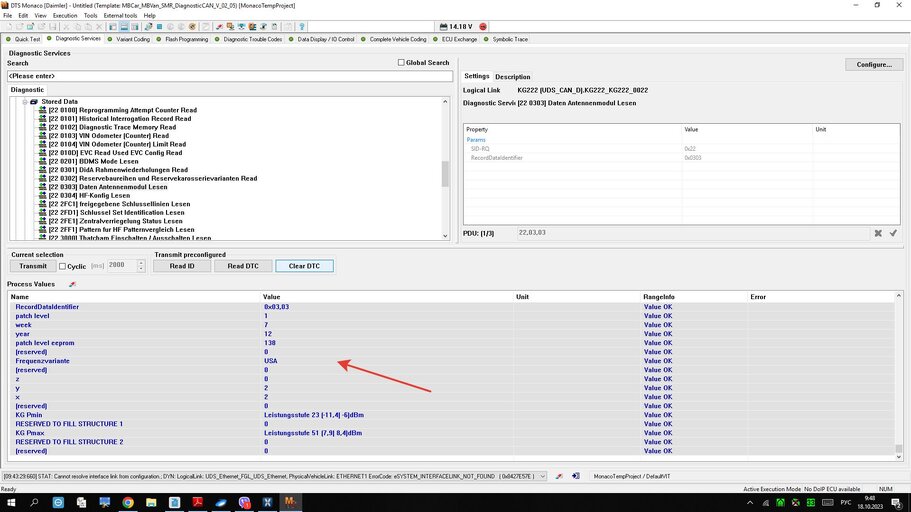Click the Windows Start button

click(12, 502)
